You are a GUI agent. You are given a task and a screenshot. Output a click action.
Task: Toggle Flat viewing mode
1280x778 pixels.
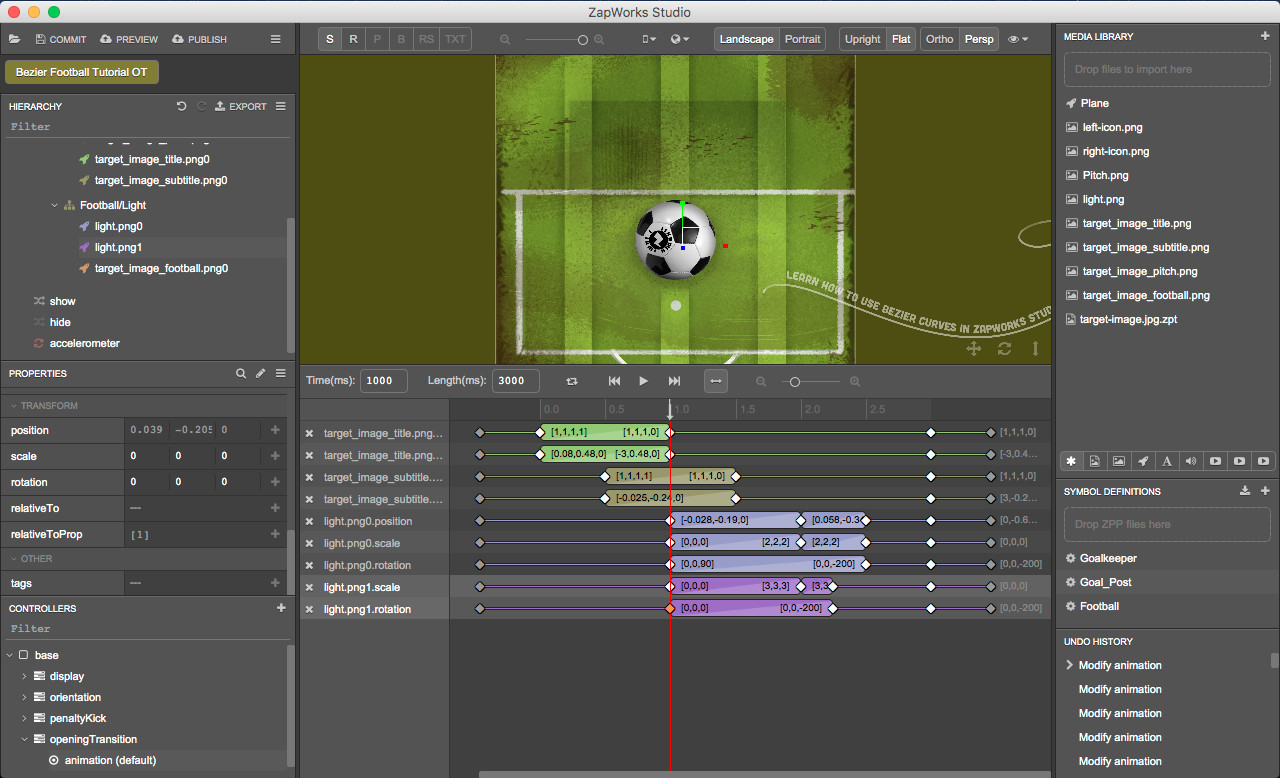[x=900, y=38]
